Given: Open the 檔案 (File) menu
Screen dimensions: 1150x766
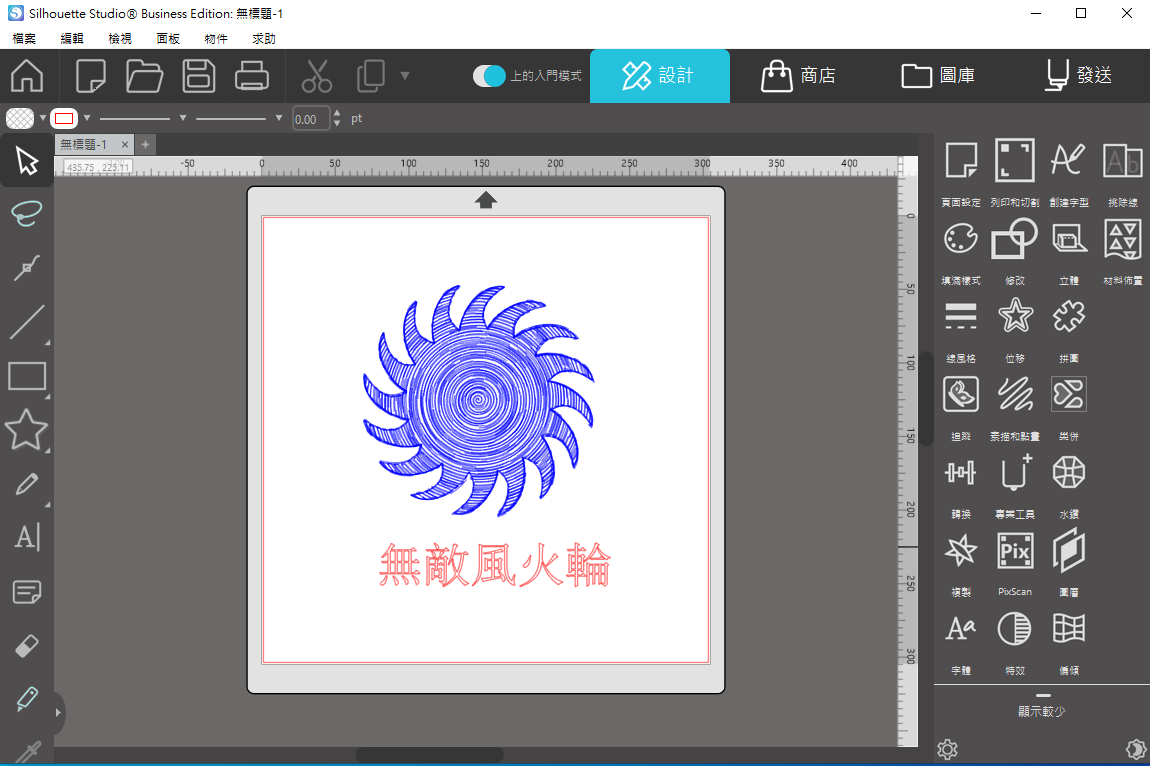Looking at the screenshot, I should coord(24,38).
